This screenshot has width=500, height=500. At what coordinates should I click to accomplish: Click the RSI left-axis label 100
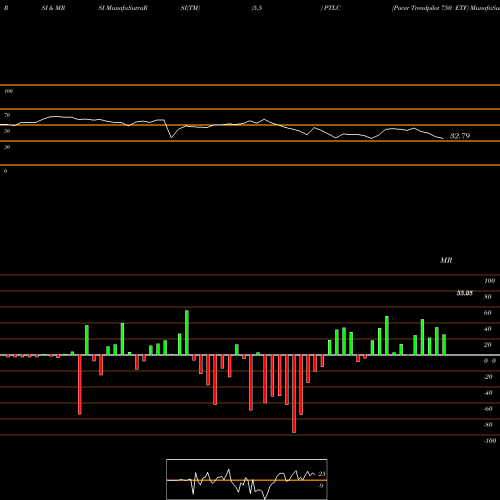pos(8,91)
